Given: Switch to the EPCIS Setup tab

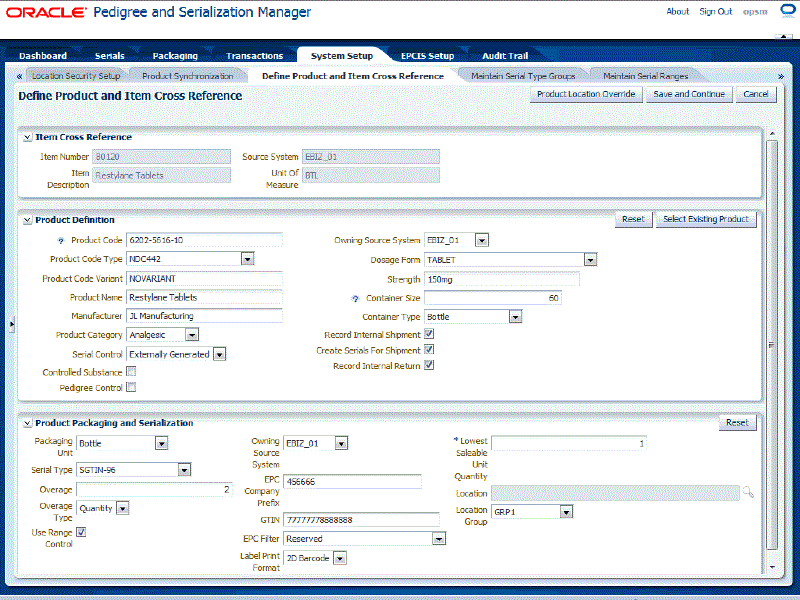Looking at the screenshot, I should click(428, 56).
